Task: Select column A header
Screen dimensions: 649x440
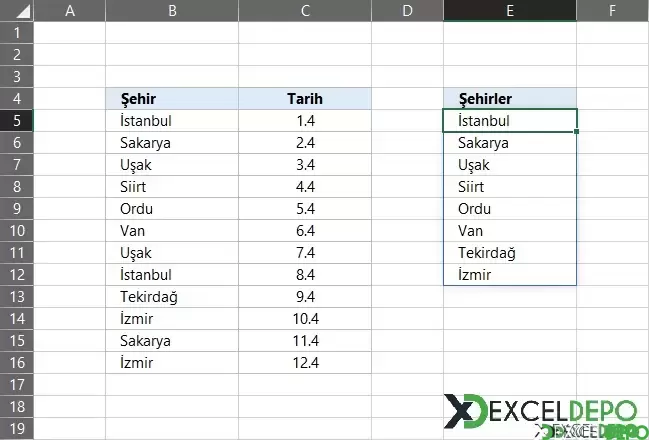Action: pos(70,10)
